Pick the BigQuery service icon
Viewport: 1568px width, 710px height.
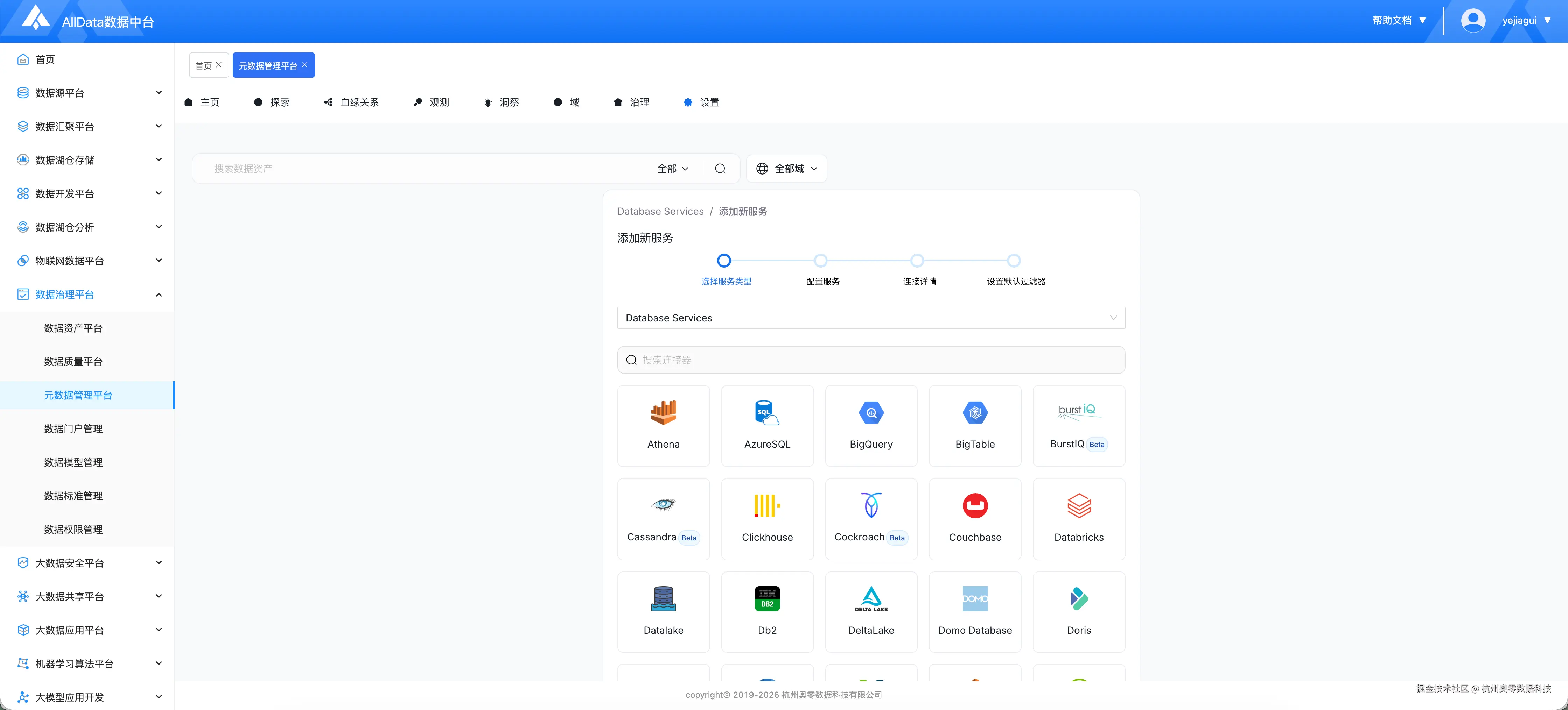(x=870, y=413)
